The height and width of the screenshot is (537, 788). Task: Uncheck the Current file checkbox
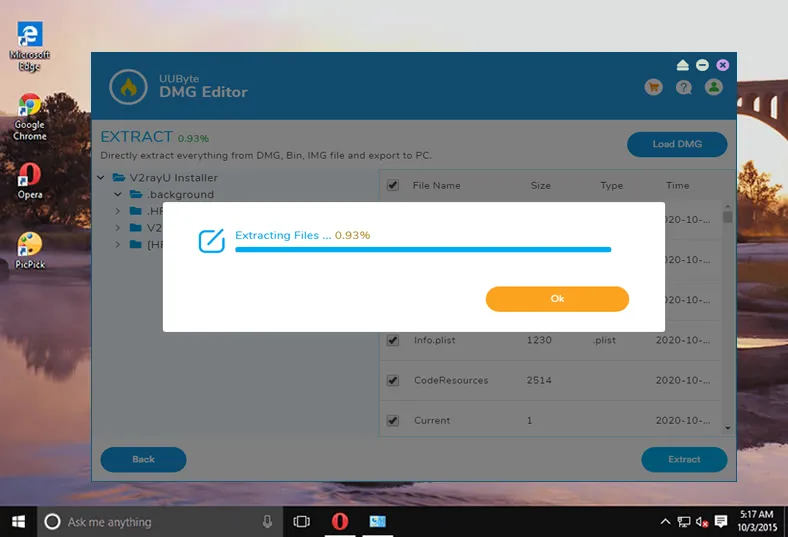pyautogui.click(x=393, y=420)
